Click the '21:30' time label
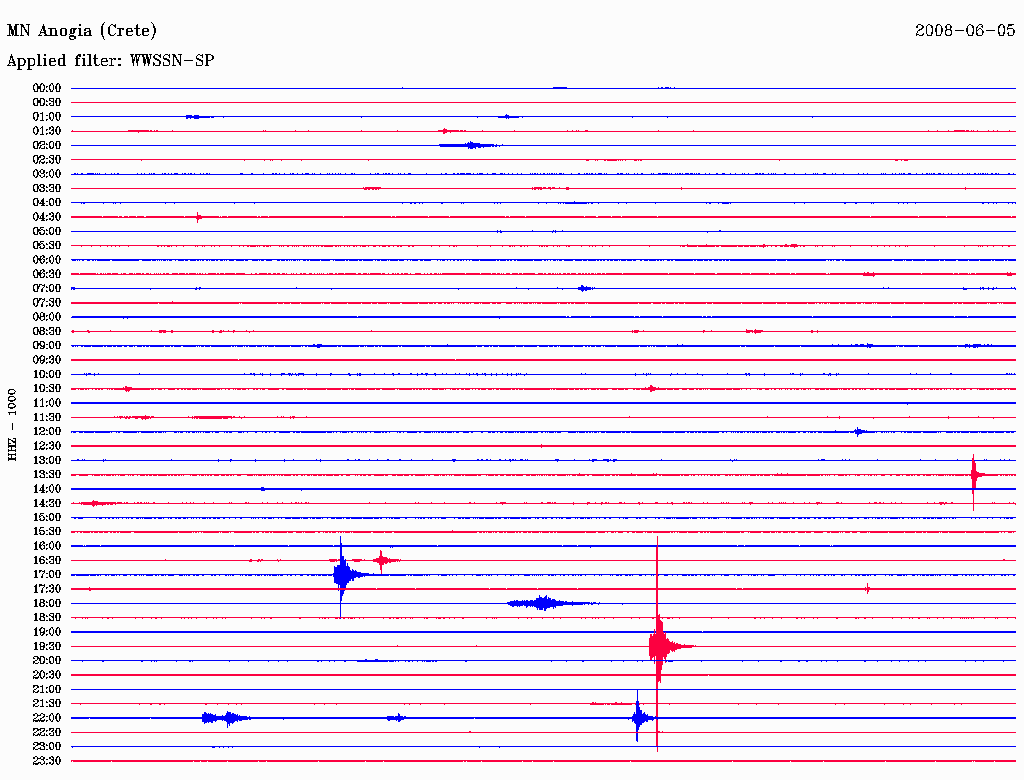The height and width of the screenshot is (780, 1024). [x=47, y=704]
